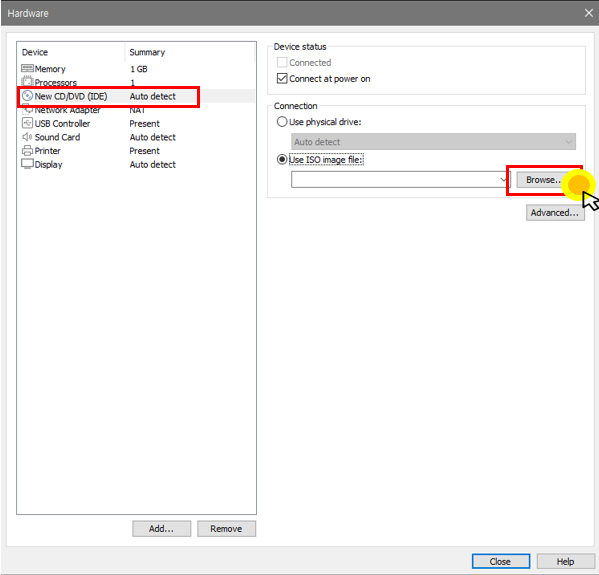Viewport: 599px width, 575px height.
Task: Open Help for hardware settings
Action: pos(565,561)
